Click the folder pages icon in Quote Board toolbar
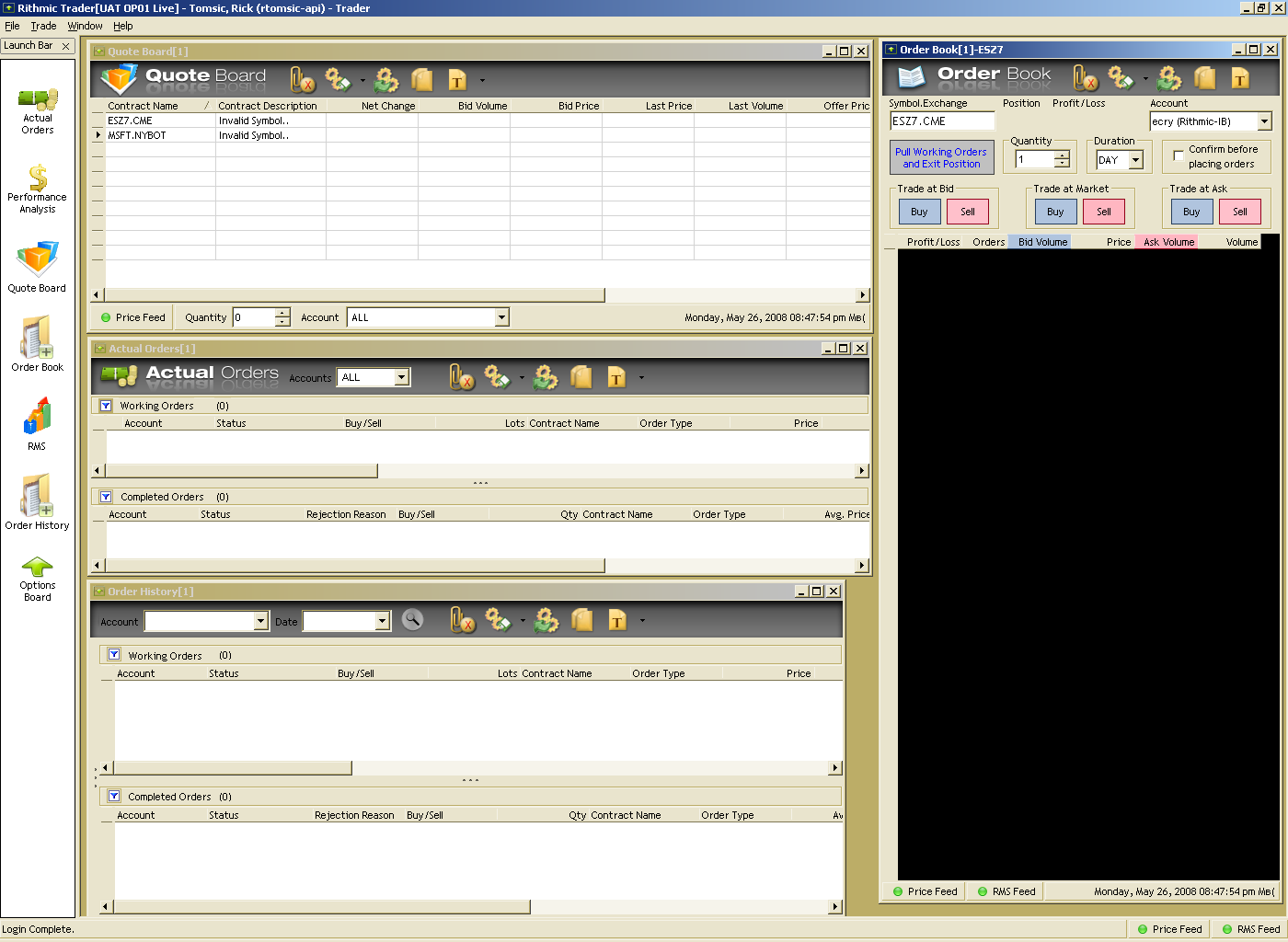The image size is (1288, 942). click(x=422, y=80)
